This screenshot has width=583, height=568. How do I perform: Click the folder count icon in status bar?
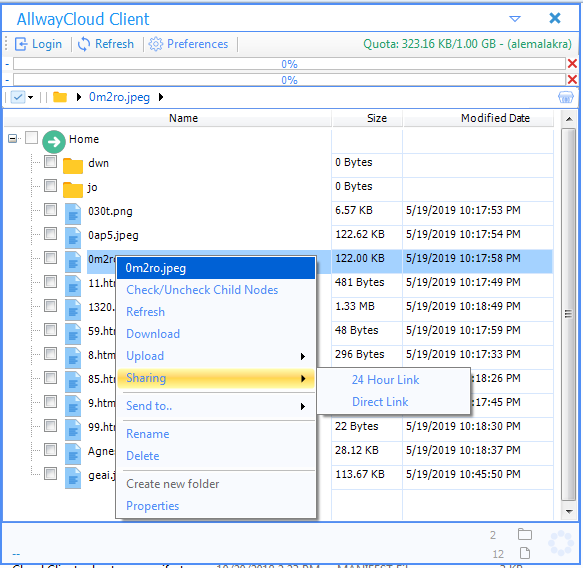[x=525, y=534]
